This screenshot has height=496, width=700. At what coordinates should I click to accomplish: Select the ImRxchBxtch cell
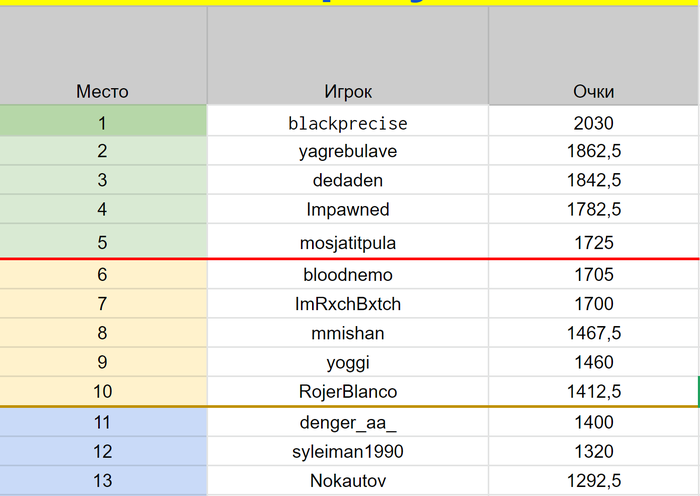click(x=348, y=304)
